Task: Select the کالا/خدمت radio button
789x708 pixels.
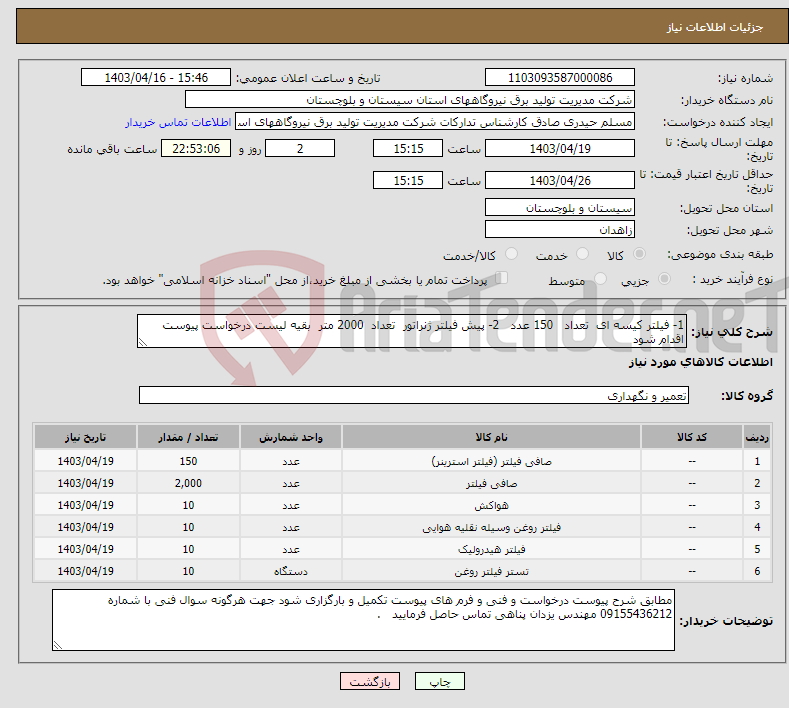Action: click(511, 254)
